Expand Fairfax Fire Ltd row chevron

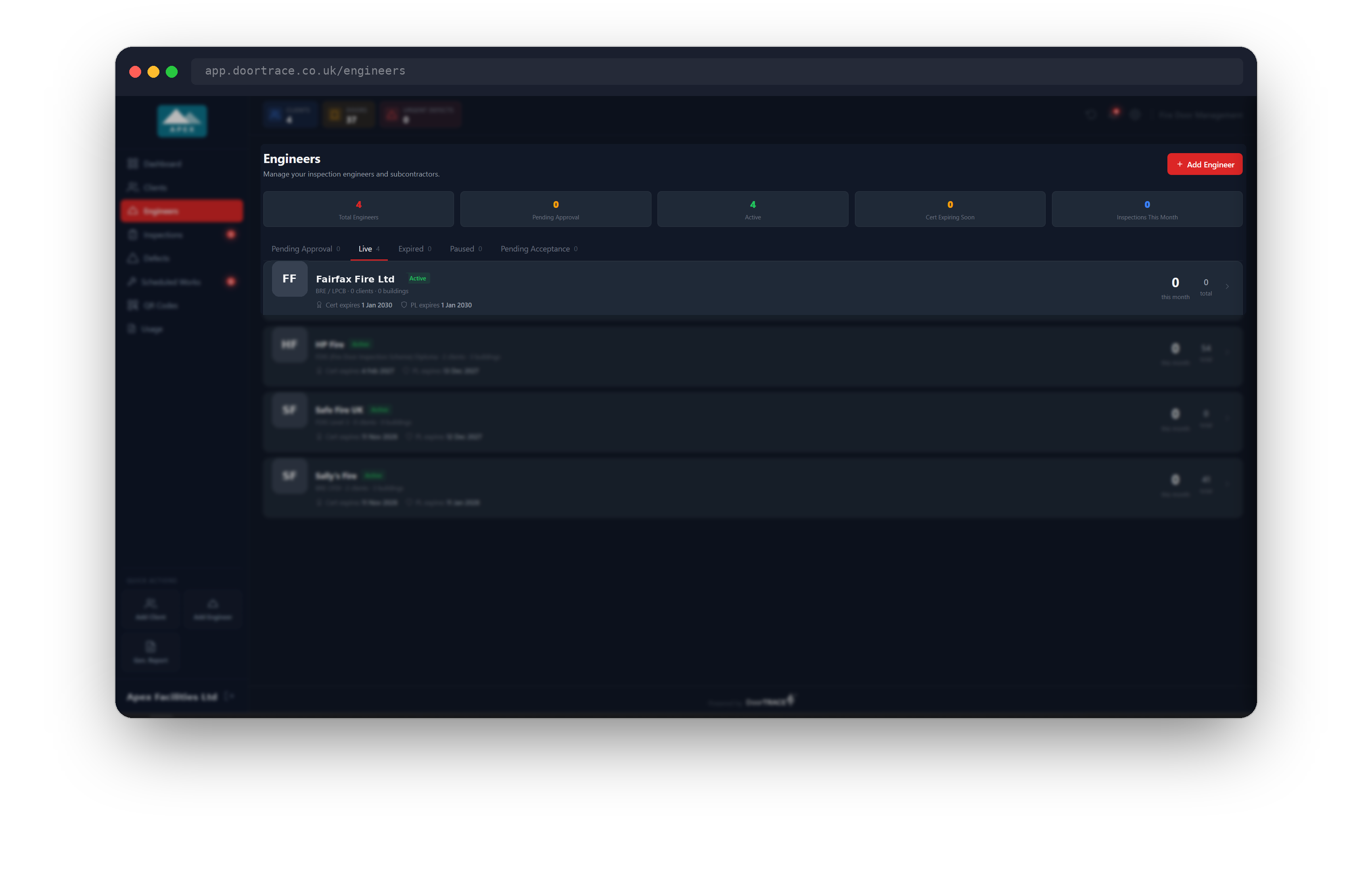1227,287
